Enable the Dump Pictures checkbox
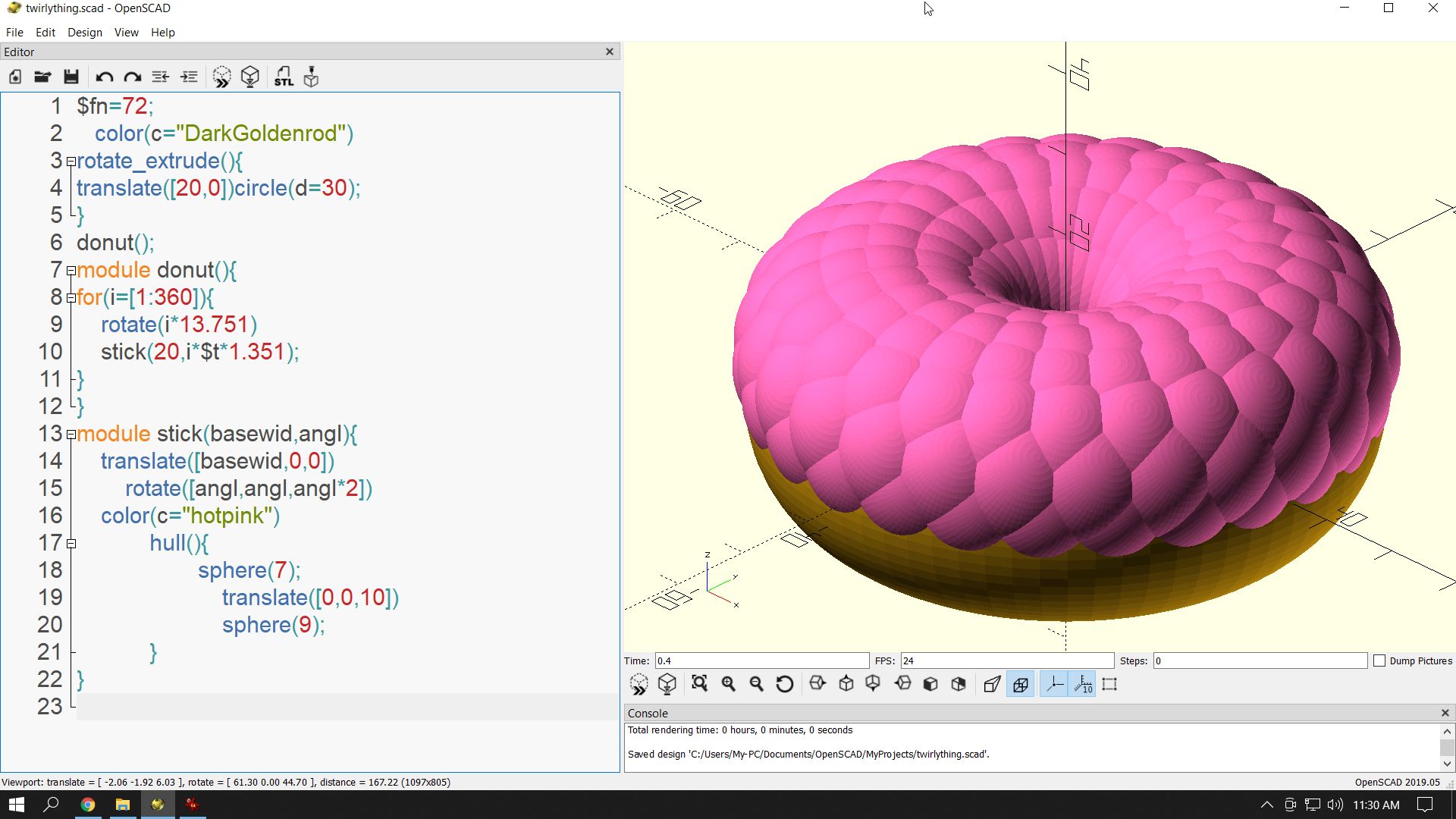1456x819 pixels. coord(1379,661)
